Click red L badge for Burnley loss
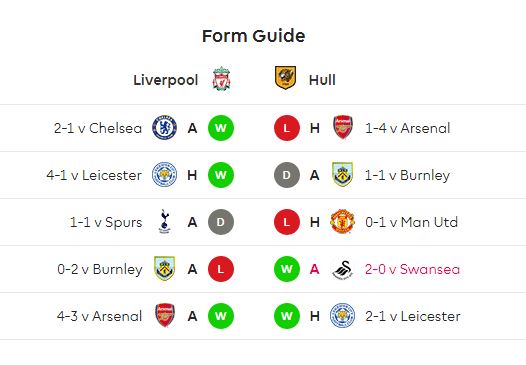This screenshot has height=365, width=526. 221,269
